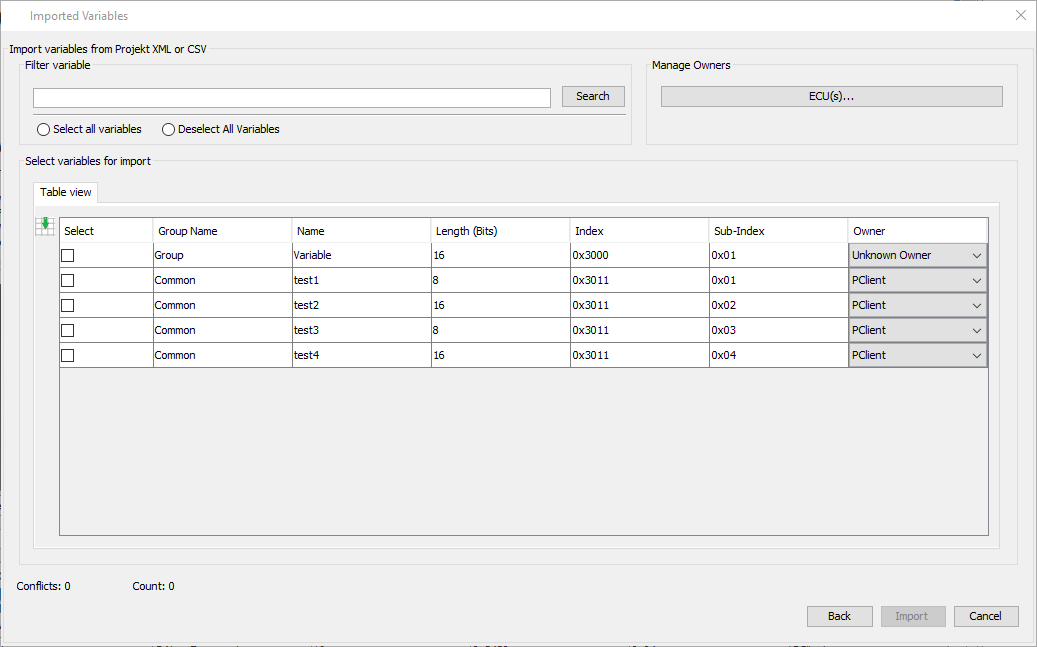Click the green import-to-table icon
Screen dimensions: 1037x647
pyautogui.click(x=45, y=226)
